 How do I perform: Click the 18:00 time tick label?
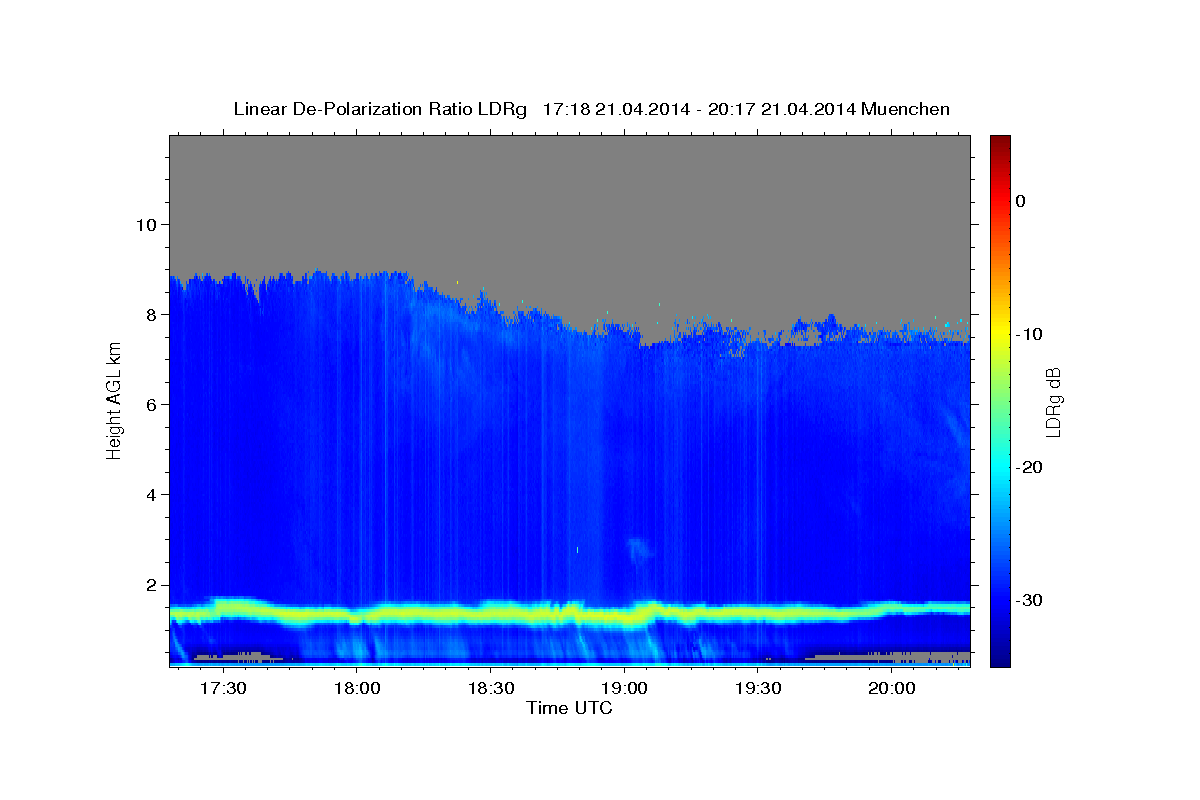[x=356, y=689]
